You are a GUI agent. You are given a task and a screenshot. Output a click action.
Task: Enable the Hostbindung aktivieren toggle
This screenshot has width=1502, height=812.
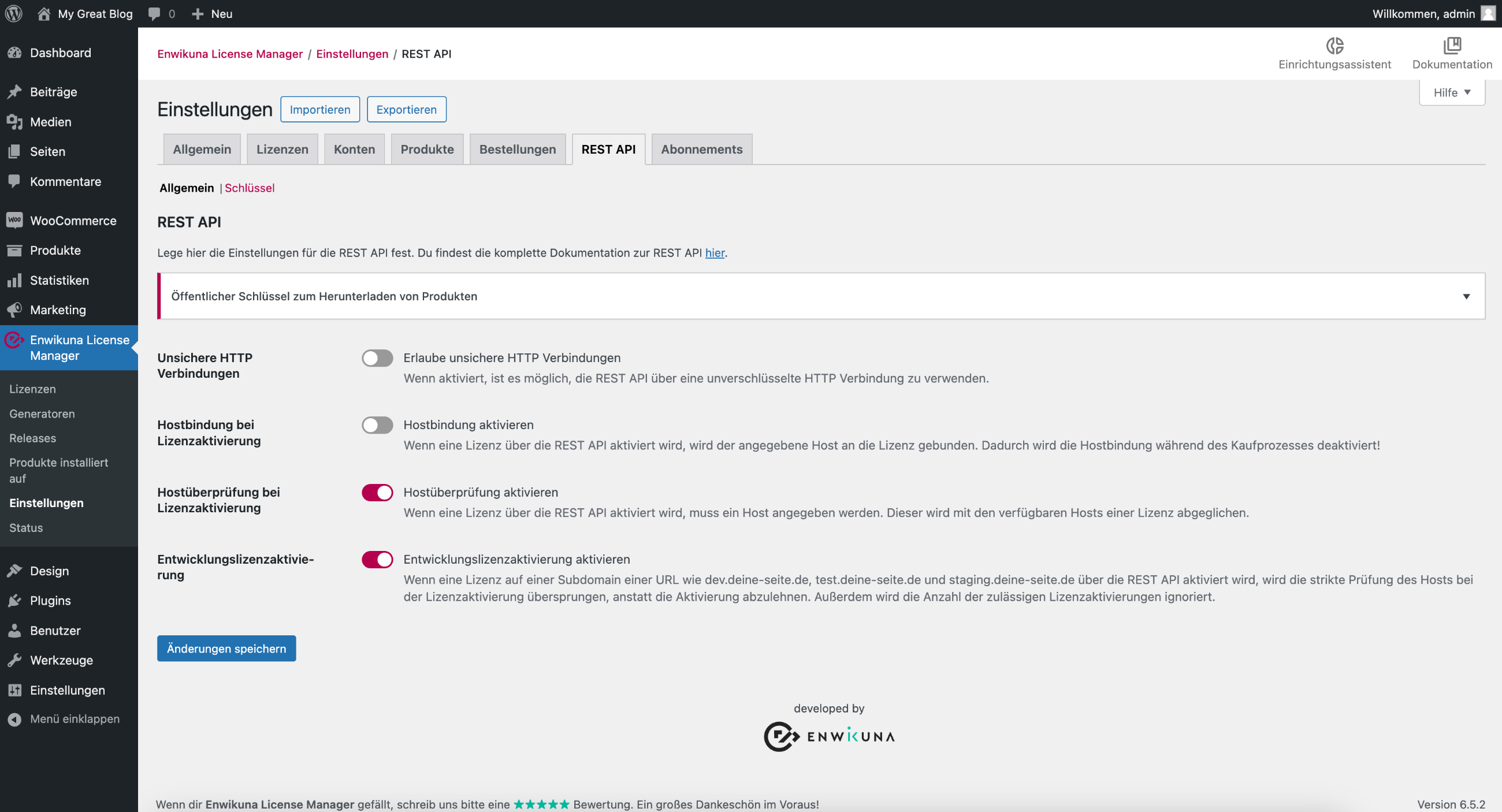377,425
